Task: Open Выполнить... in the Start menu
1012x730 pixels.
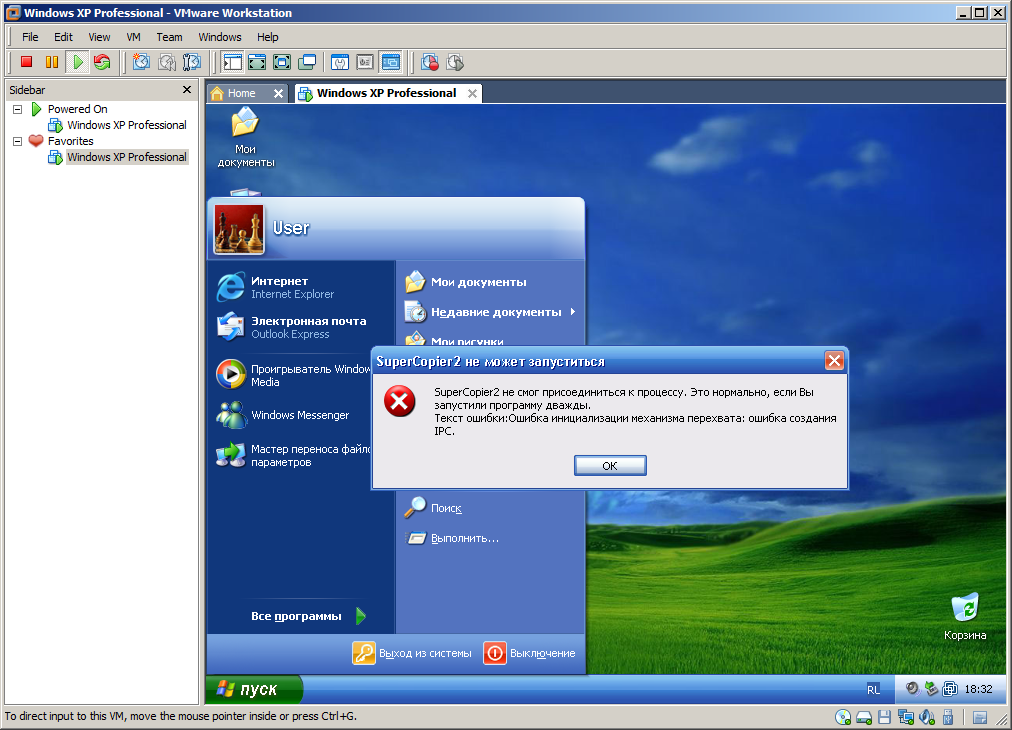Action: click(x=452, y=538)
